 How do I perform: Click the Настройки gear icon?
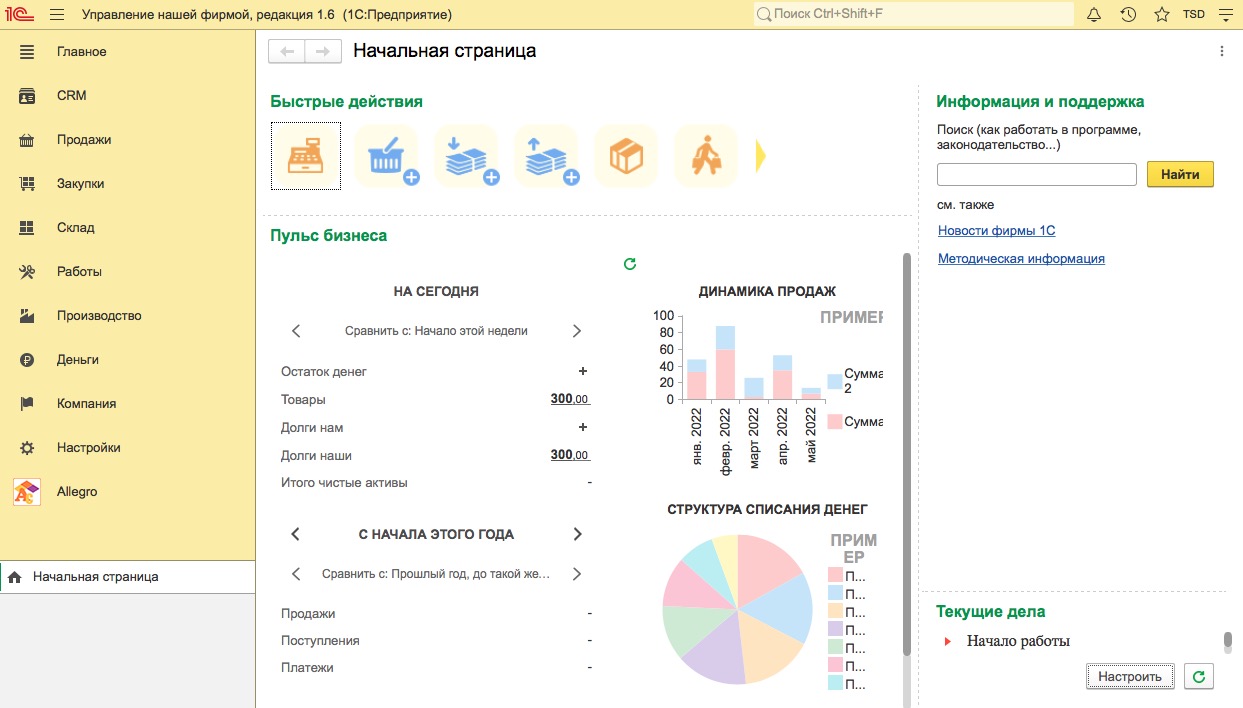[x=27, y=448]
